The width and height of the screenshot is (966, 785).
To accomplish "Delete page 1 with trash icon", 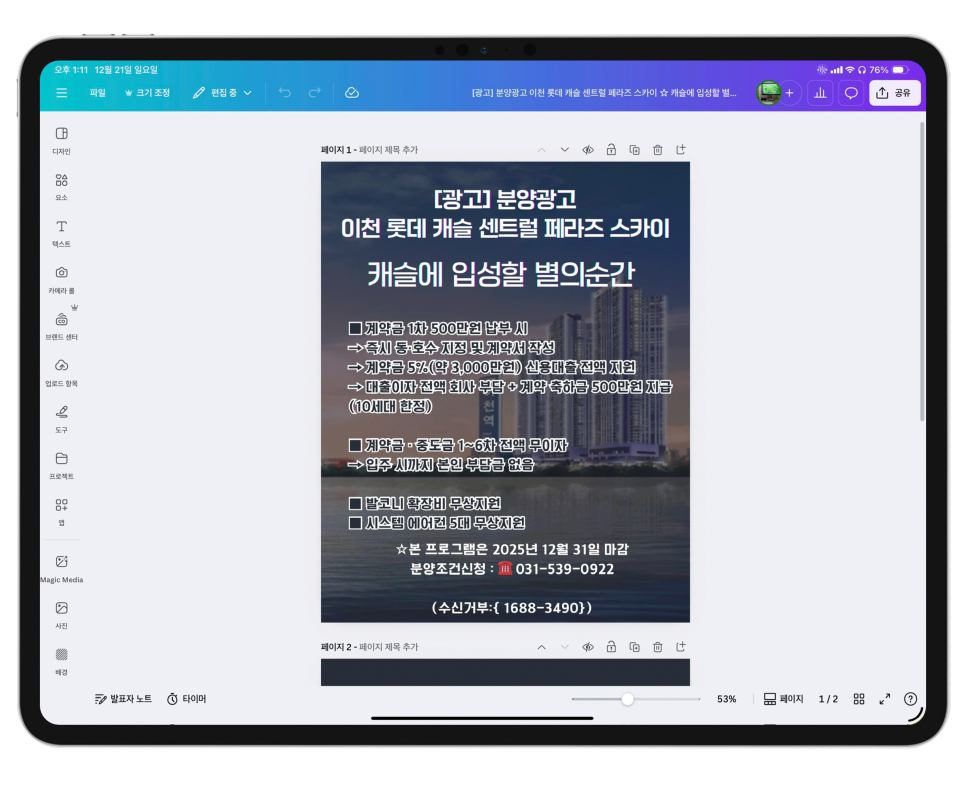I will [x=658, y=150].
